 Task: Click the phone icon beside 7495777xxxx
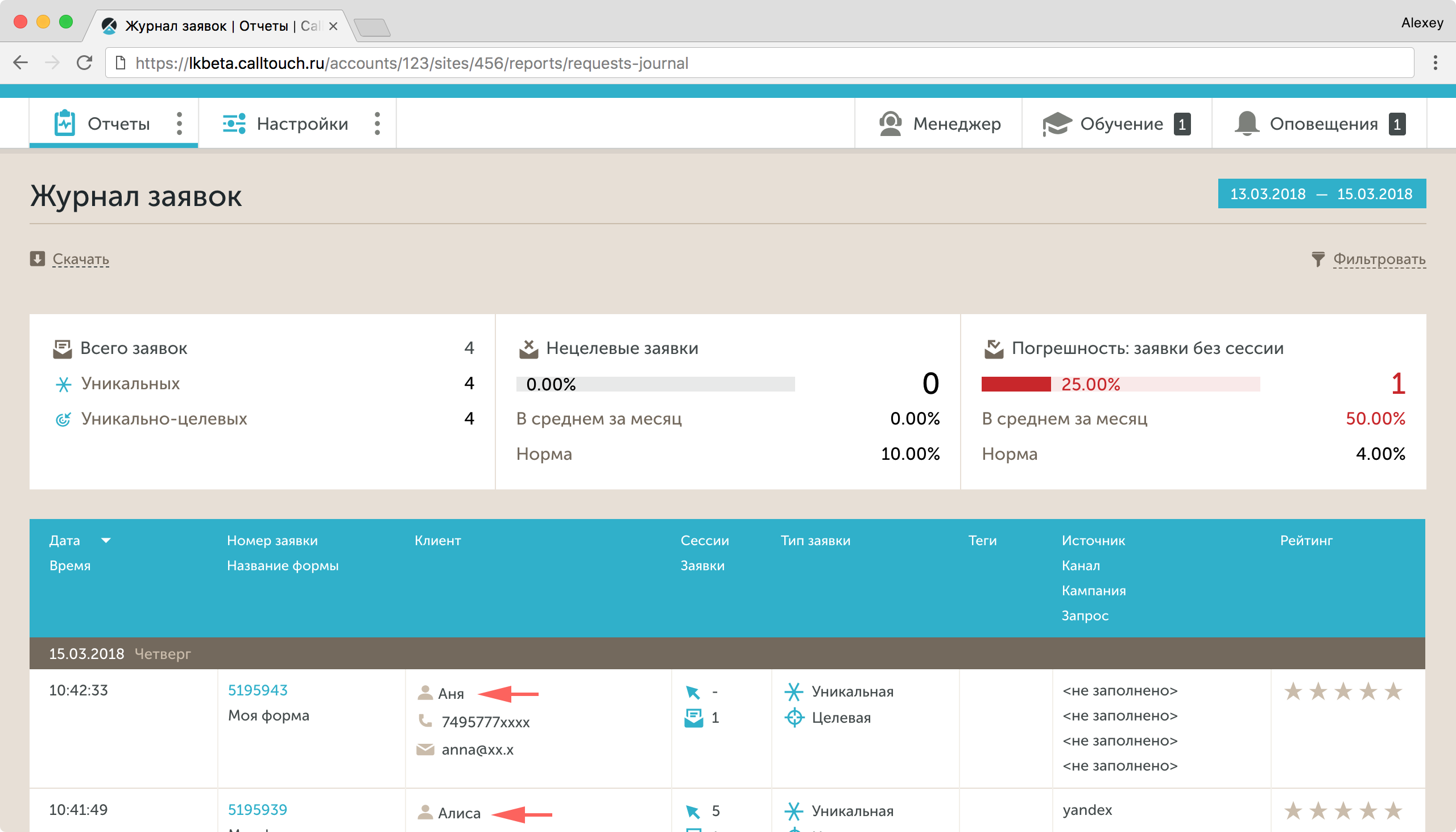tap(425, 721)
